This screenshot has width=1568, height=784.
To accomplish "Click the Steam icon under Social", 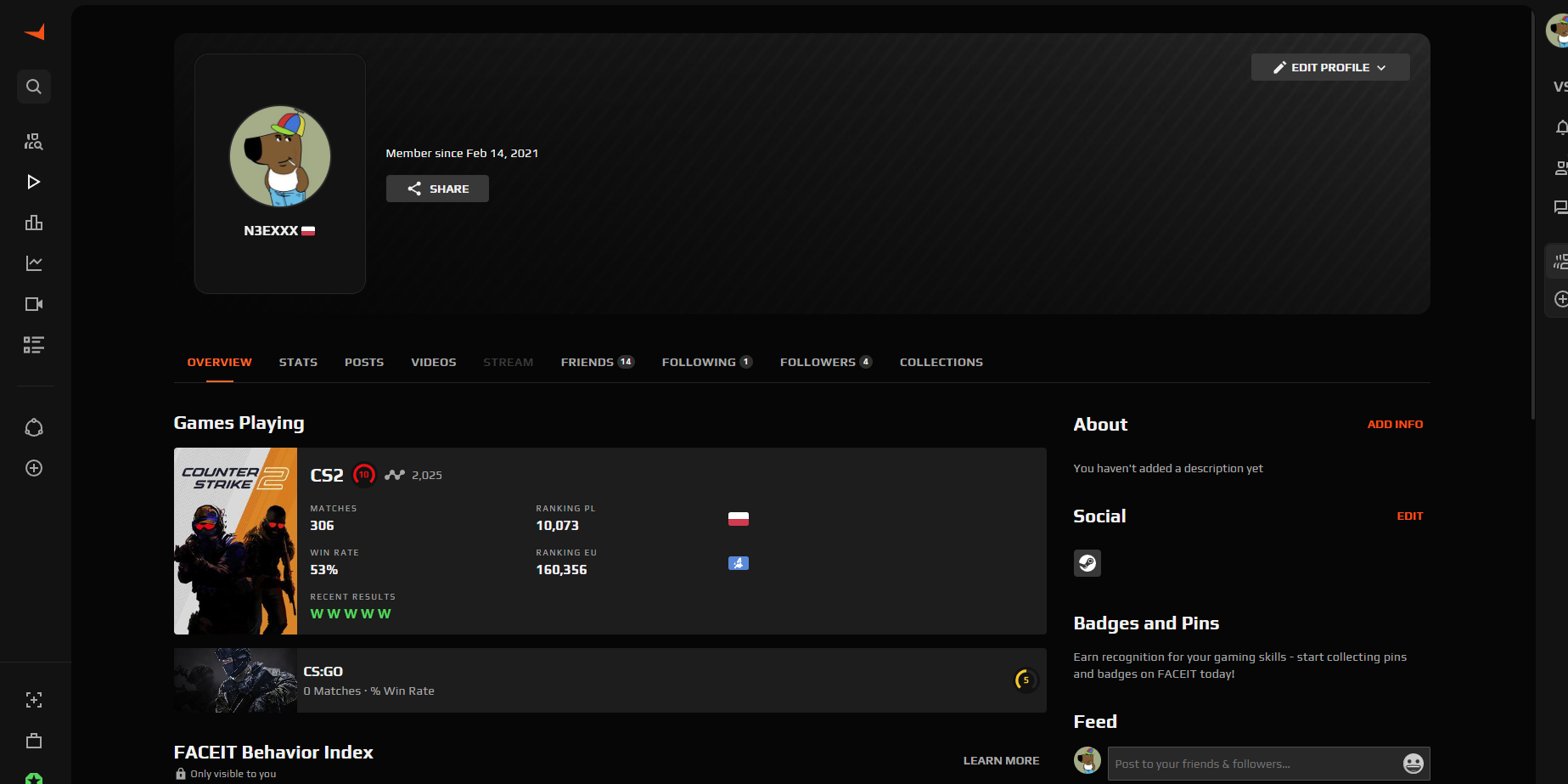I will pyautogui.click(x=1087, y=563).
